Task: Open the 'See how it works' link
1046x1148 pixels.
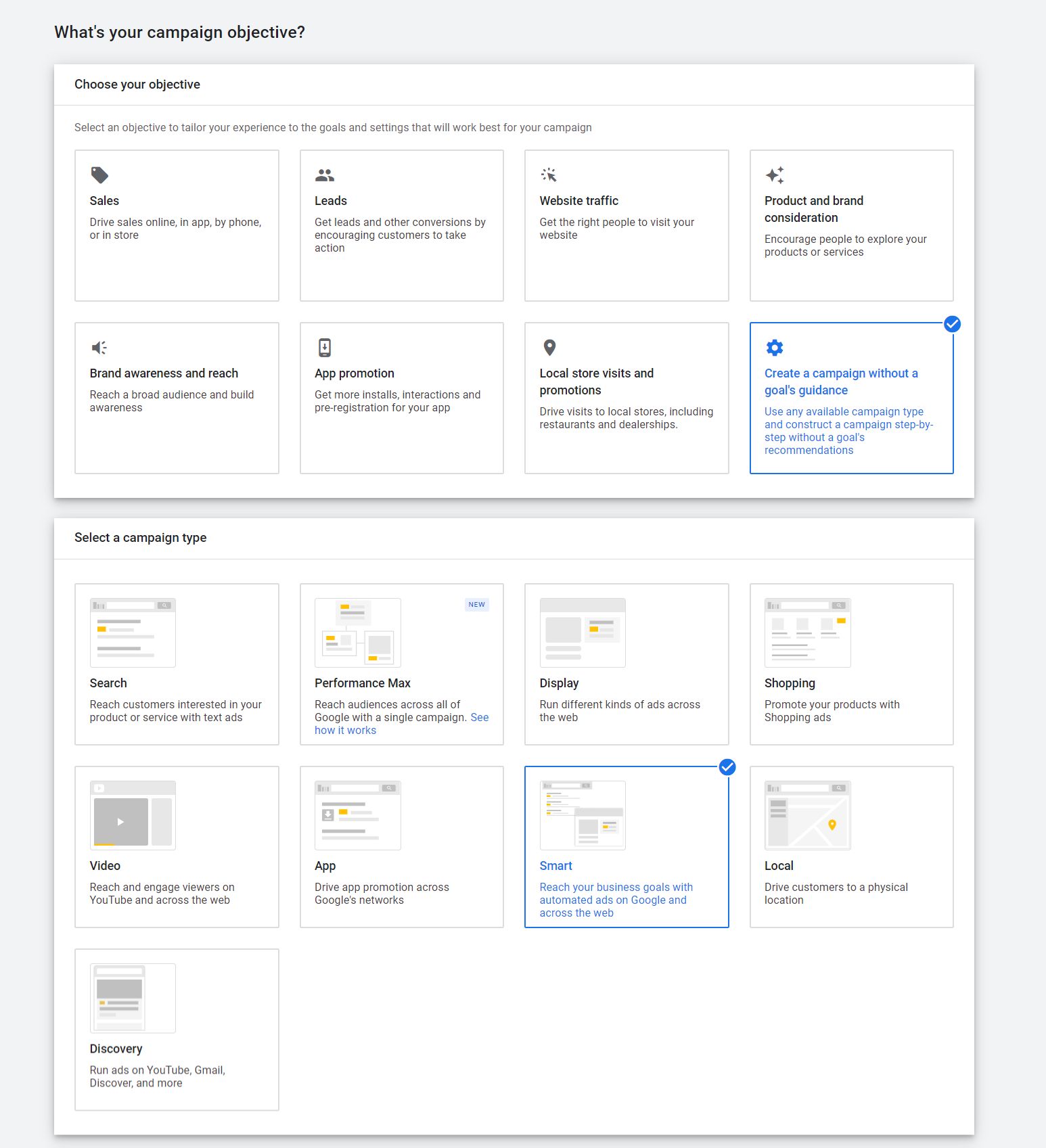Action: (345, 731)
